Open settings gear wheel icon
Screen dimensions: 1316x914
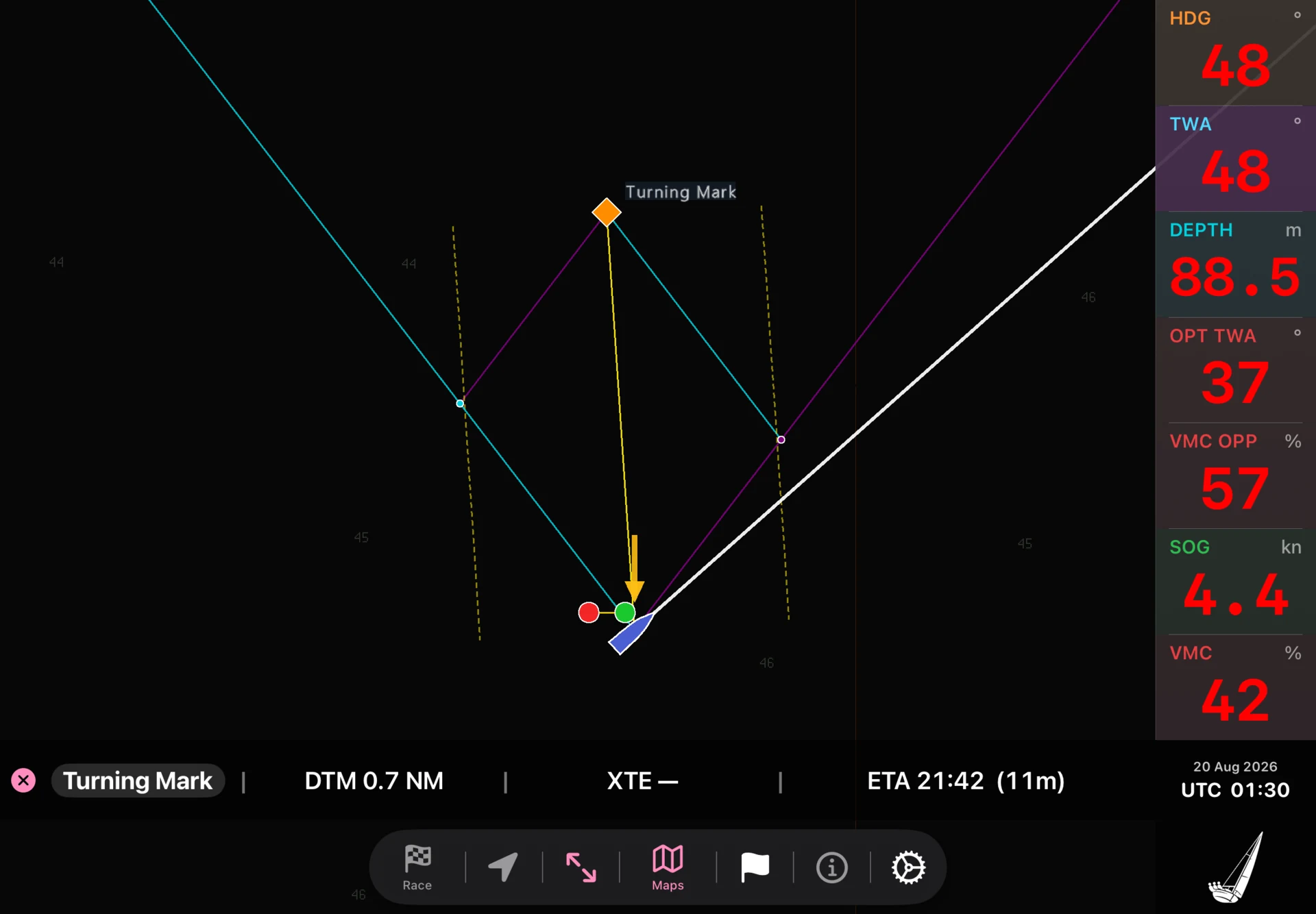pyautogui.click(x=908, y=867)
